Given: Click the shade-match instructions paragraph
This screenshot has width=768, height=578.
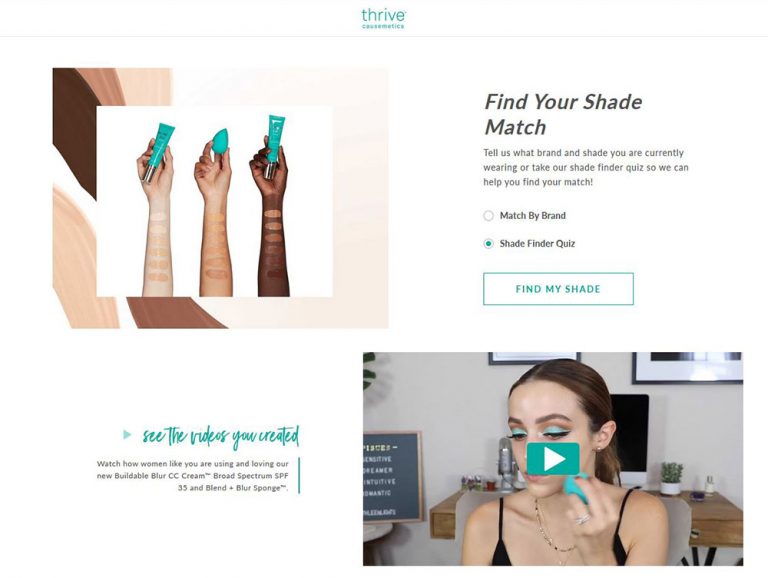Looking at the screenshot, I should click(586, 168).
